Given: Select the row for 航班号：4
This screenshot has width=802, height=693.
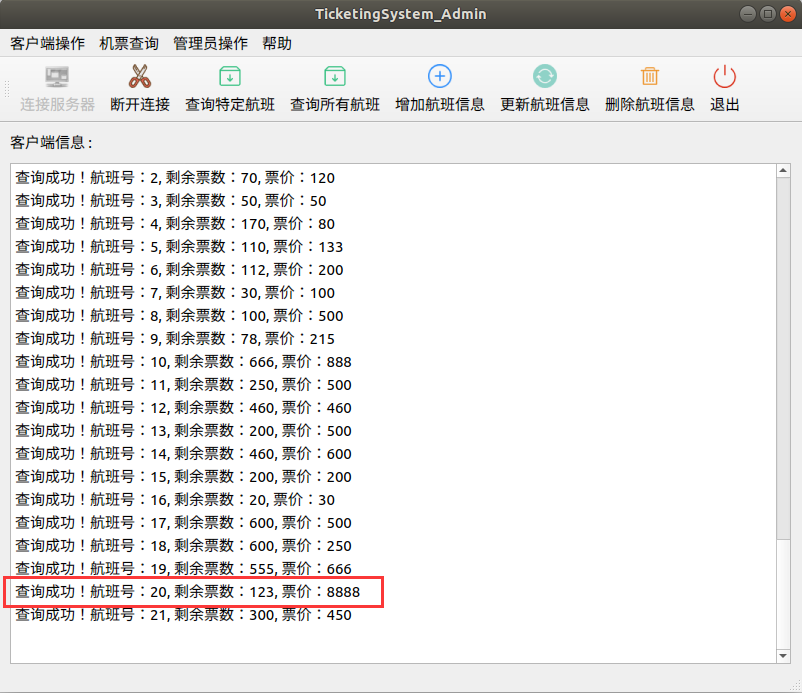Looking at the screenshot, I should (175, 224).
